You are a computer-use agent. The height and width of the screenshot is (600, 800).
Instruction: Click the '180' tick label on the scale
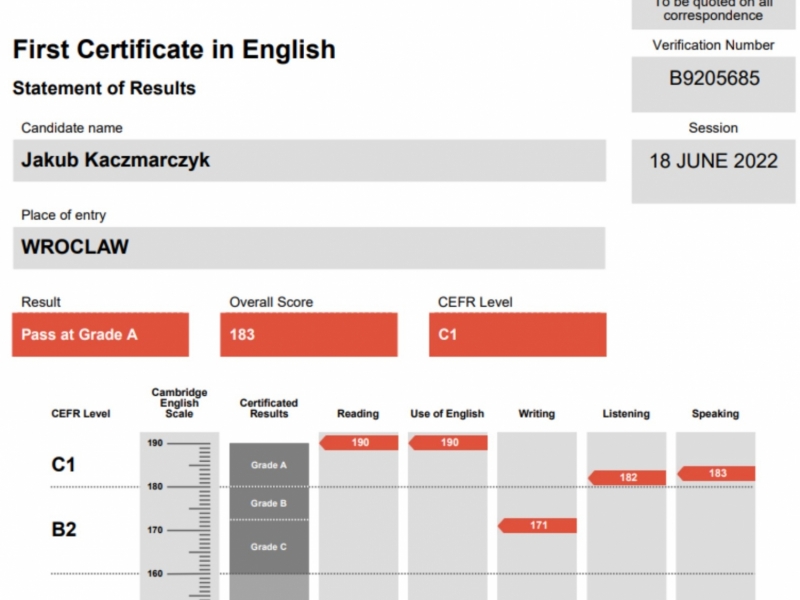[155, 487]
